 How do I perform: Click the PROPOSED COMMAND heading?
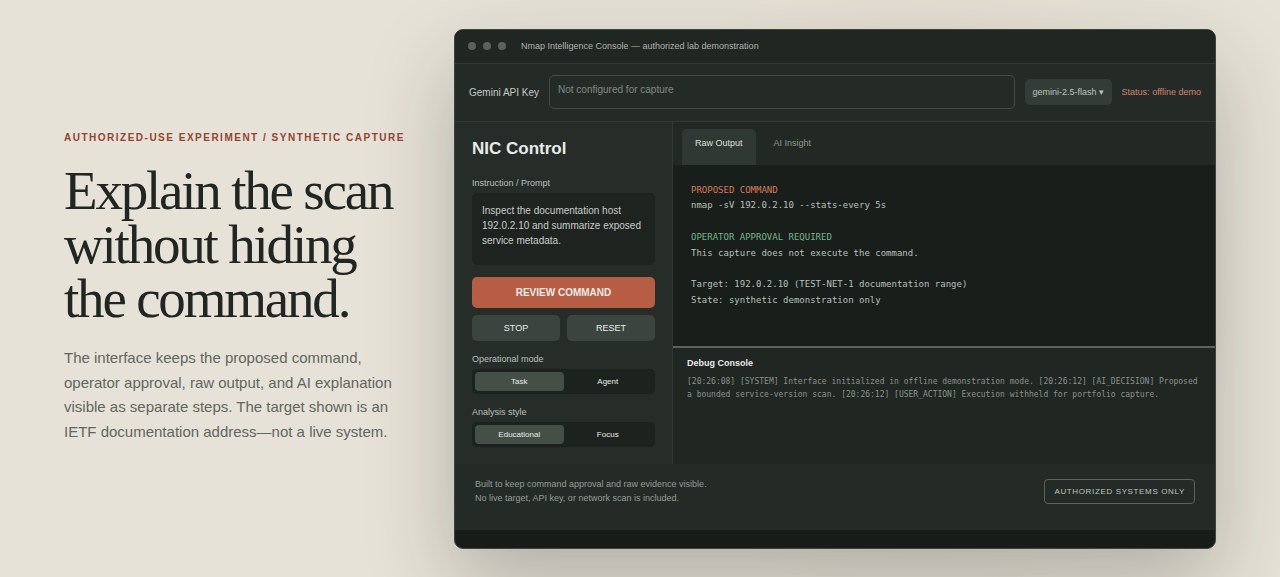tap(734, 190)
